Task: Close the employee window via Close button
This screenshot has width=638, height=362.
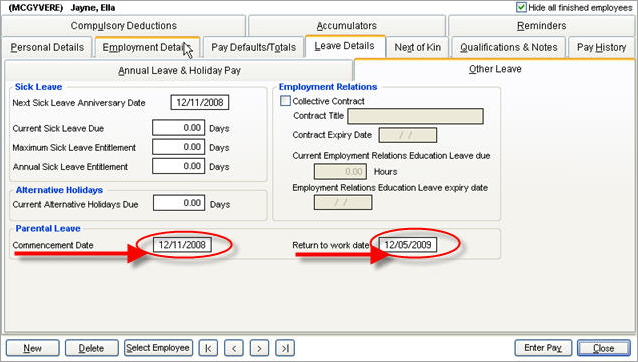Action: [x=604, y=348]
